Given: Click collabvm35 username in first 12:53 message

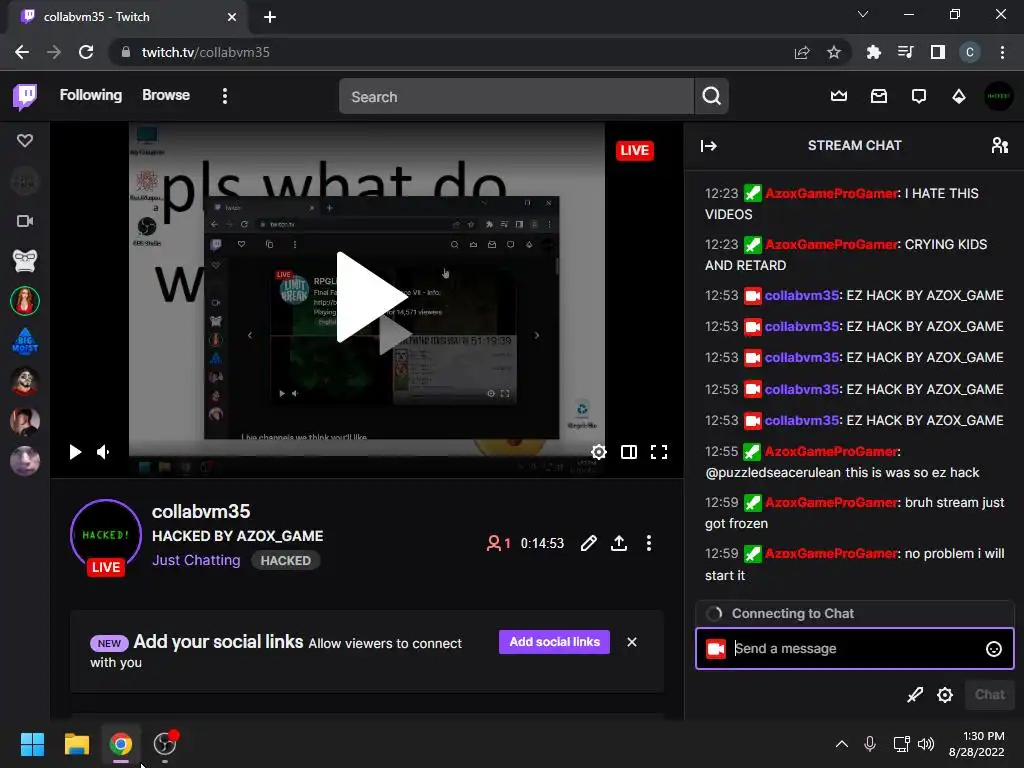Looking at the screenshot, I should [802, 296].
